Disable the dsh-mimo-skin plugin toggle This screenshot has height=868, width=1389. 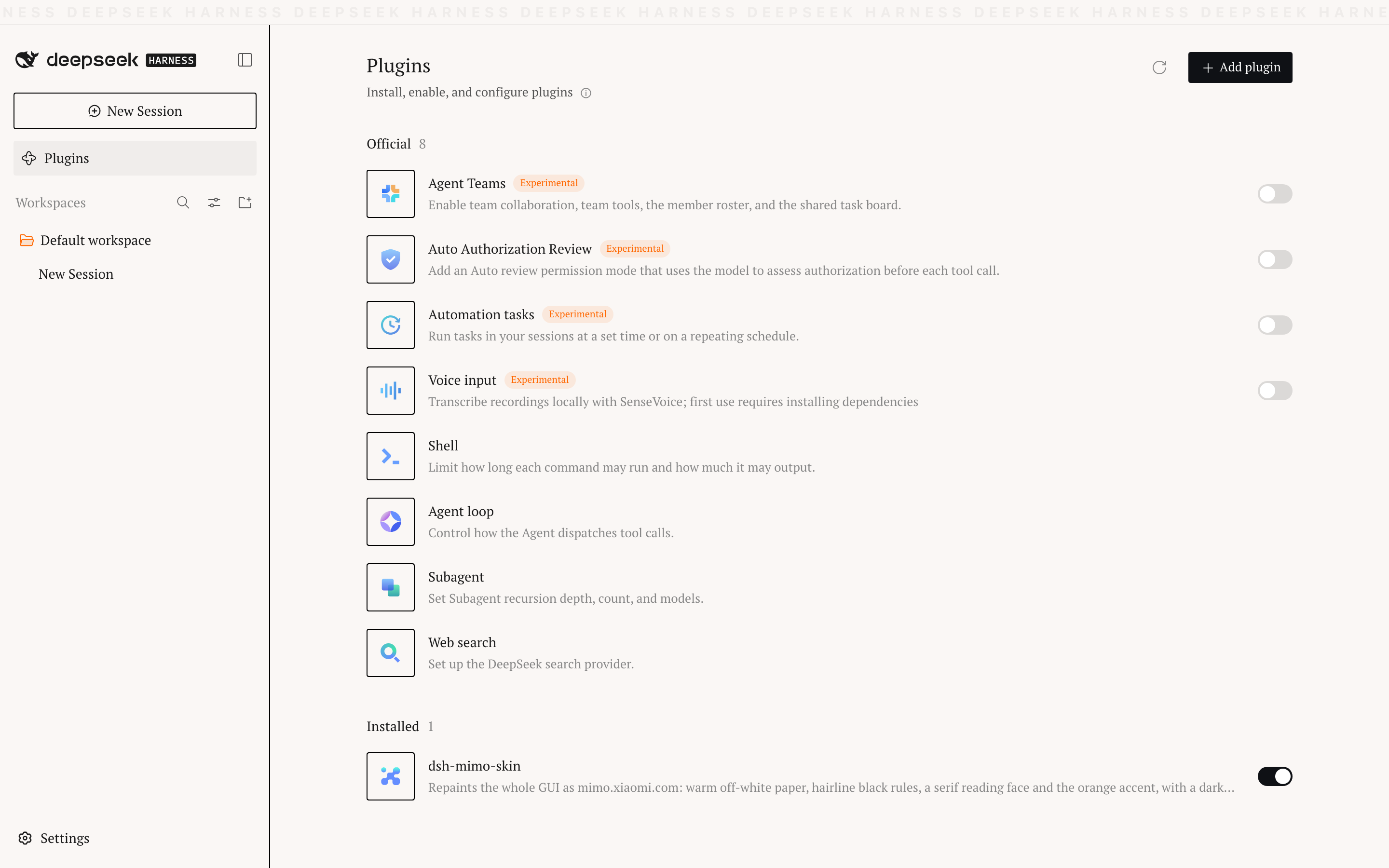click(1275, 776)
